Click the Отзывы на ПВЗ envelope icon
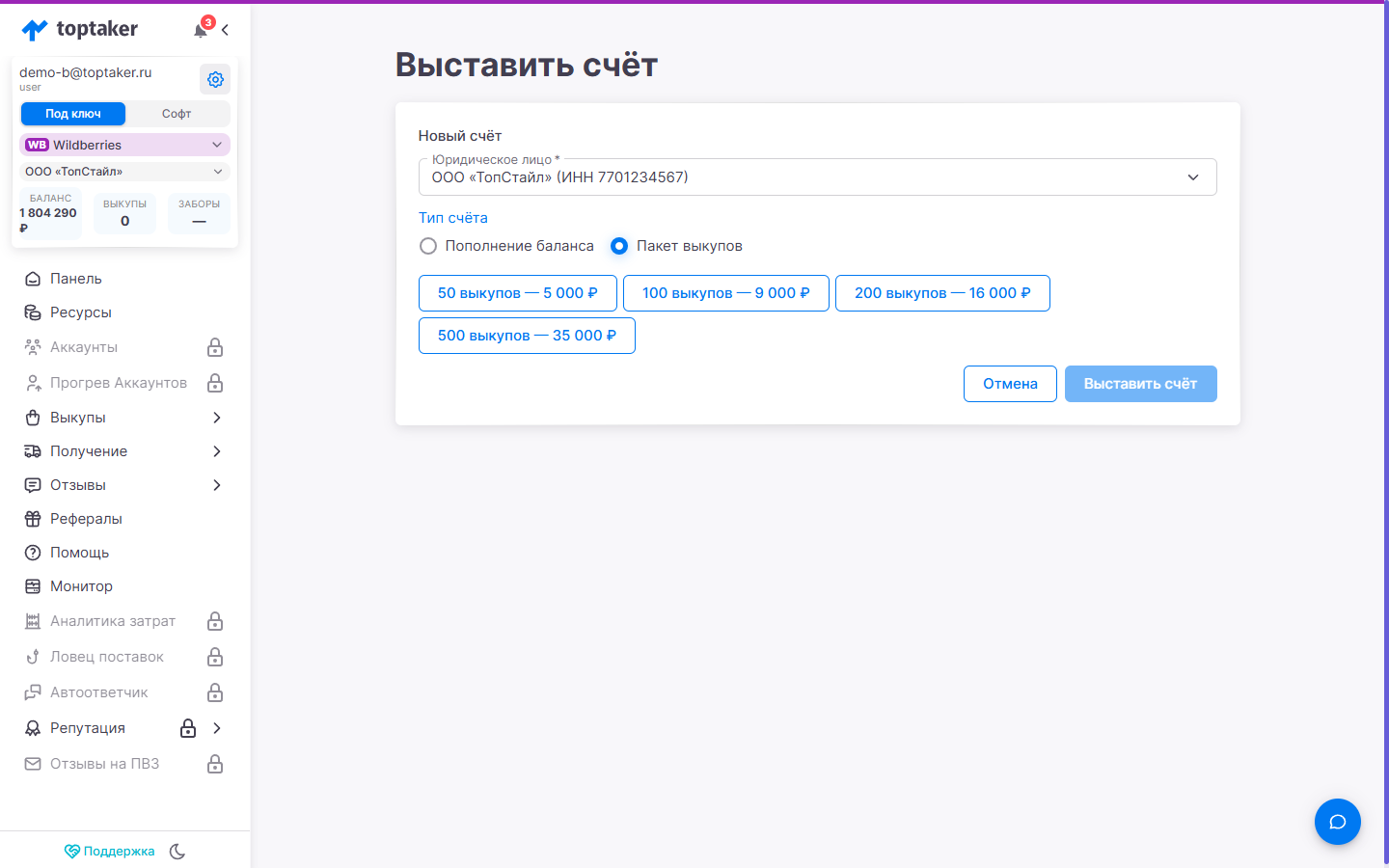The height and width of the screenshot is (868, 1389). (33, 764)
